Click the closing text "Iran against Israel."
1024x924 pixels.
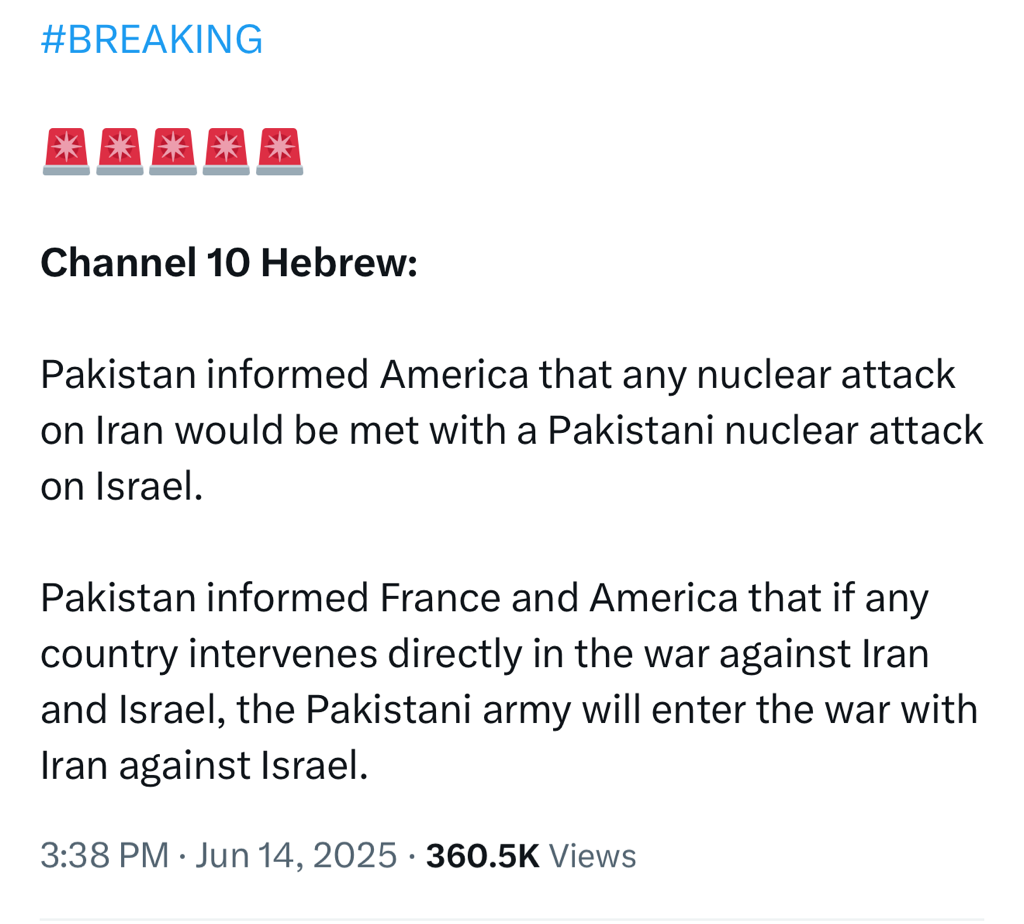click(204, 765)
